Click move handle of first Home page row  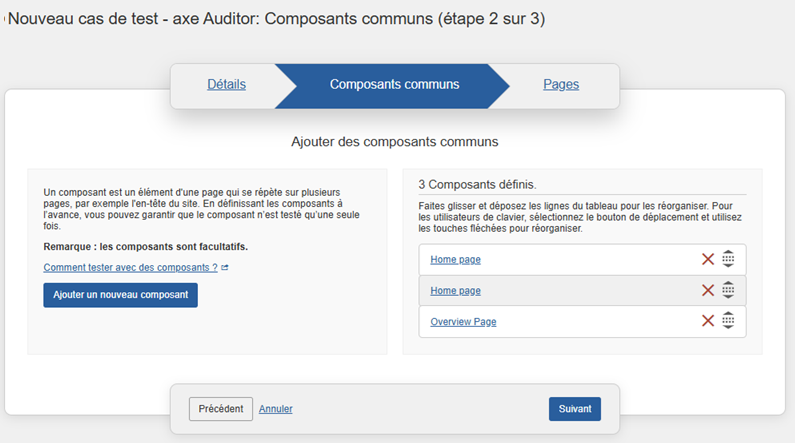pyautogui.click(x=728, y=259)
